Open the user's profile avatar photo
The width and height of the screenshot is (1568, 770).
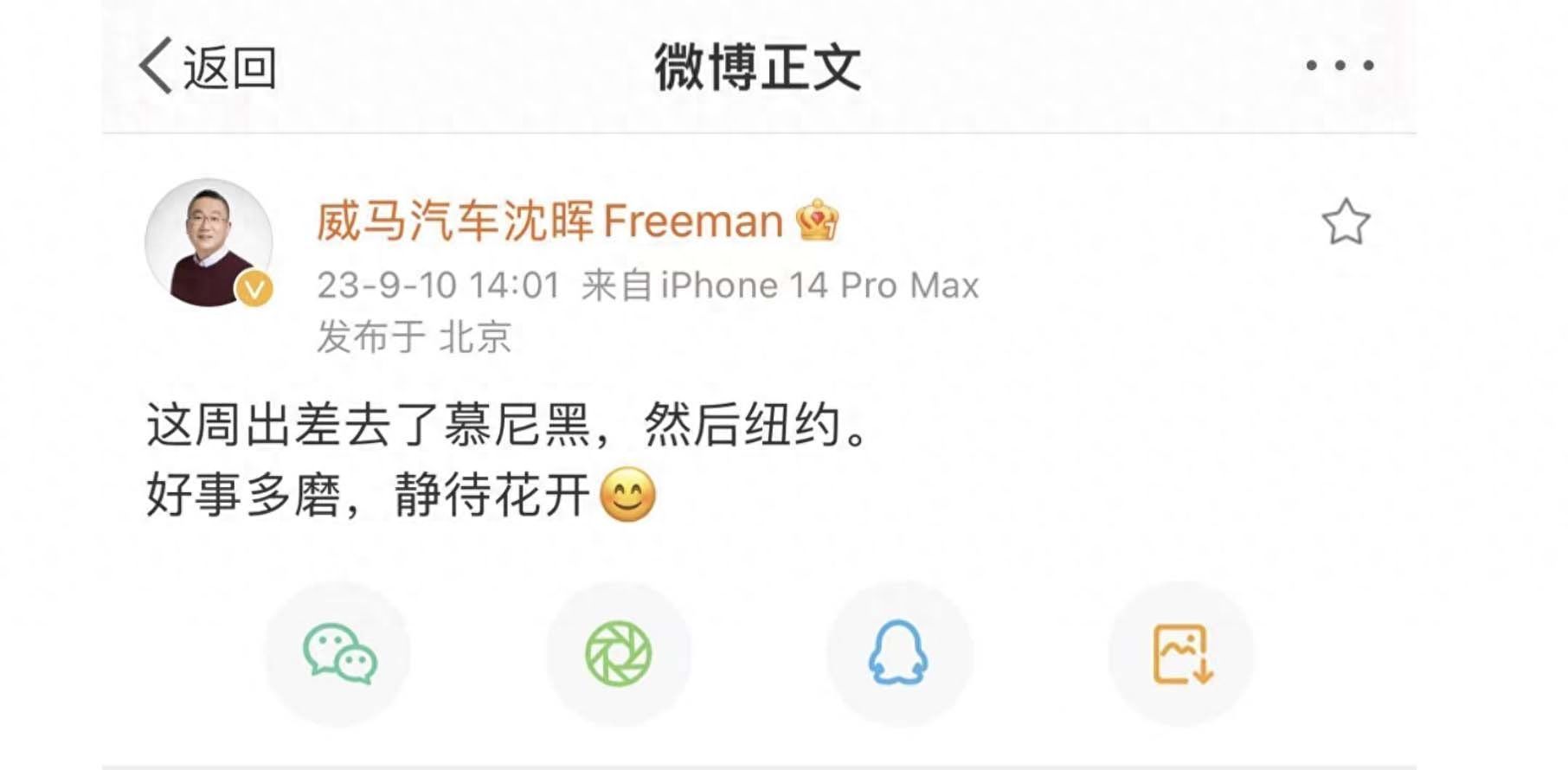(x=209, y=242)
